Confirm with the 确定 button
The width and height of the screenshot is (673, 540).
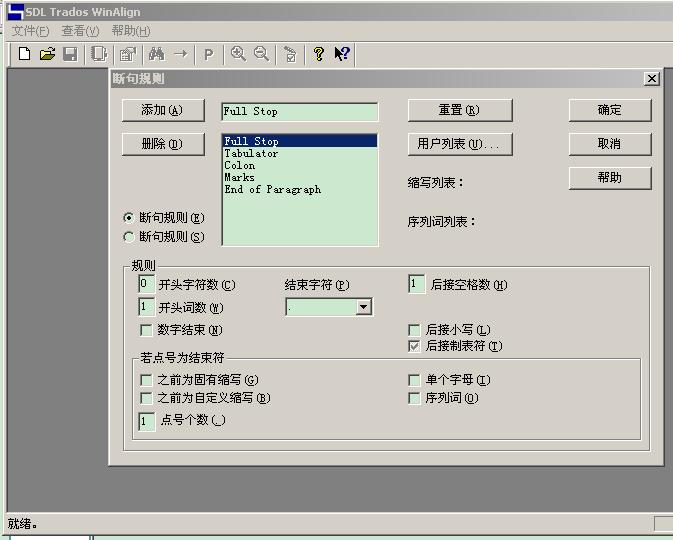point(610,110)
